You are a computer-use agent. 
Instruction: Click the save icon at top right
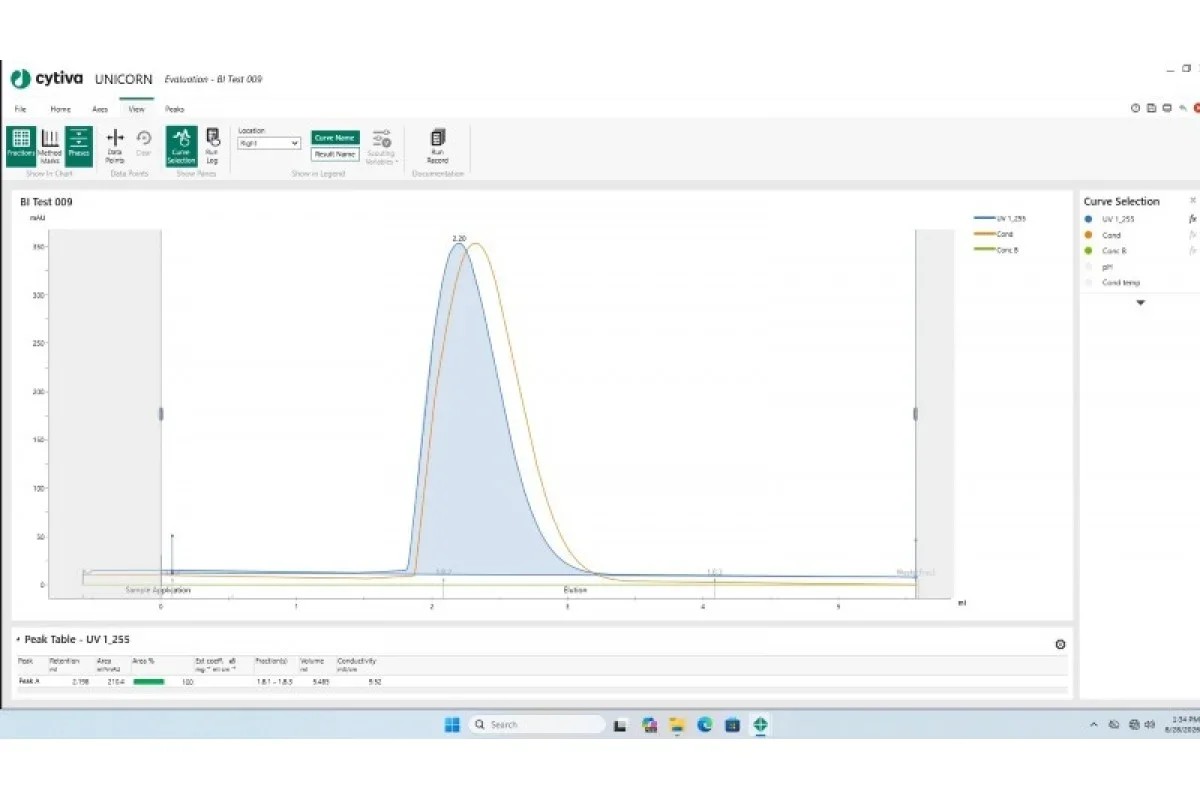tap(1152, 108)
